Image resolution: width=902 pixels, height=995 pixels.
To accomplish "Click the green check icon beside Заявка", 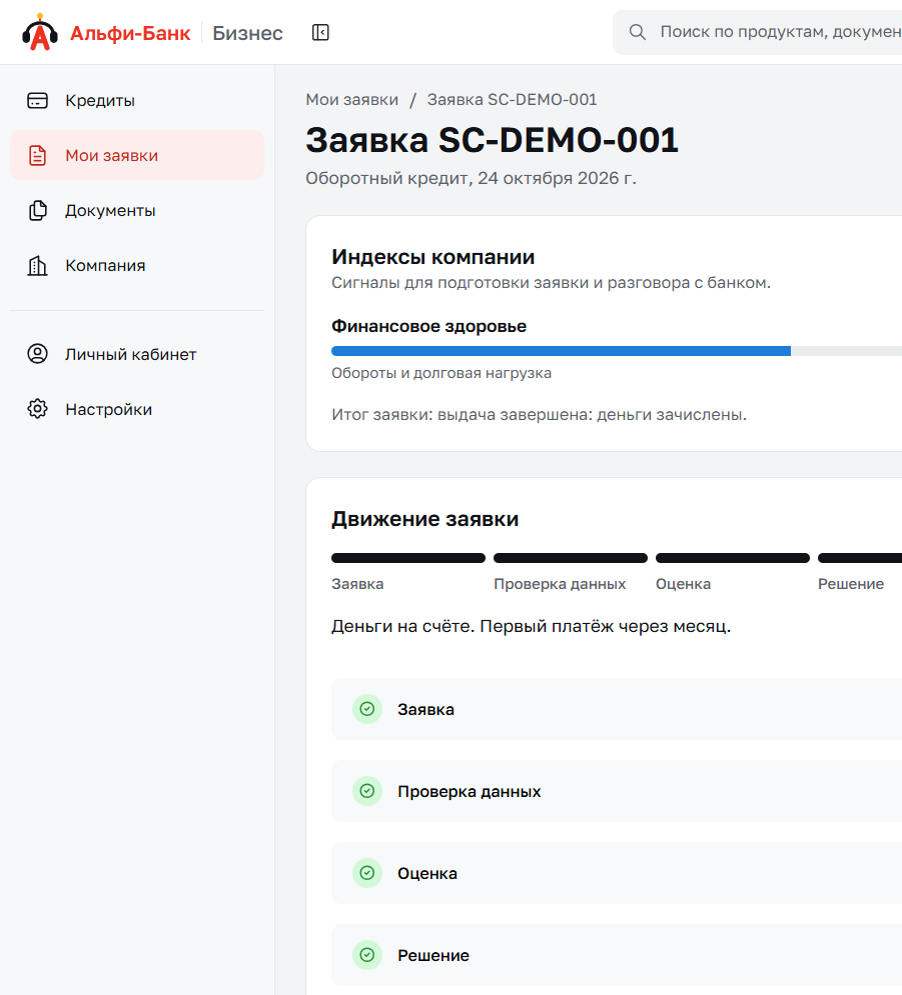I will (x=367, y=709).
